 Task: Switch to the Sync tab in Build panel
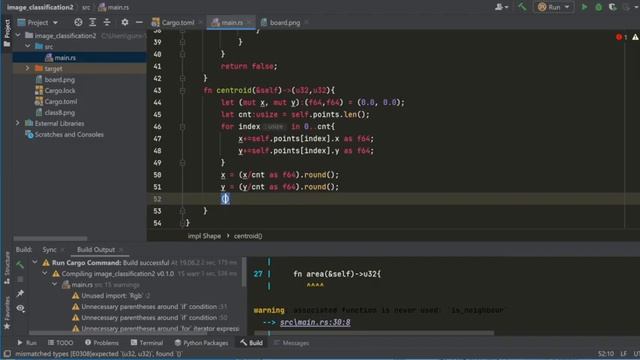click(x=49, y=249)
